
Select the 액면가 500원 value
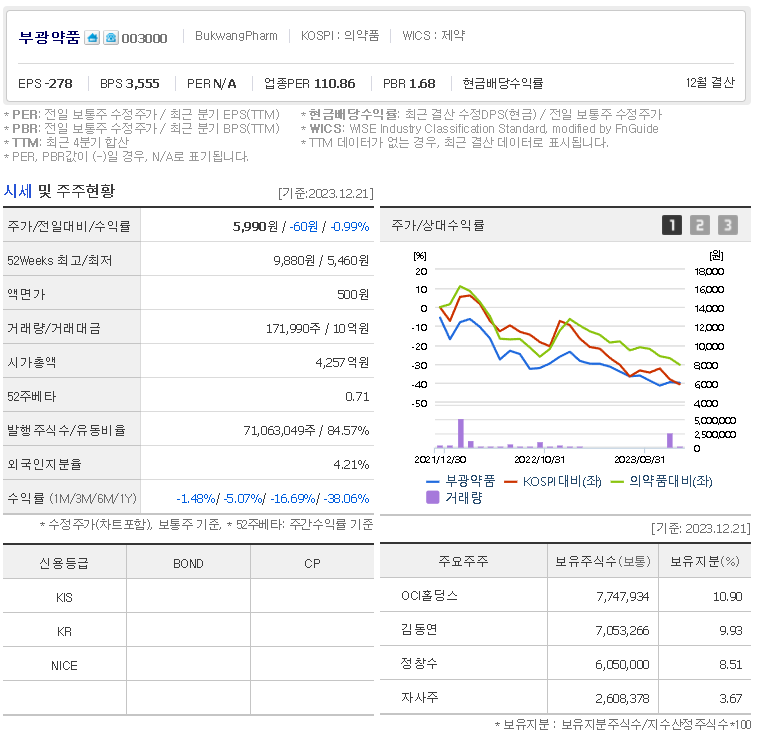click(353, 295)
